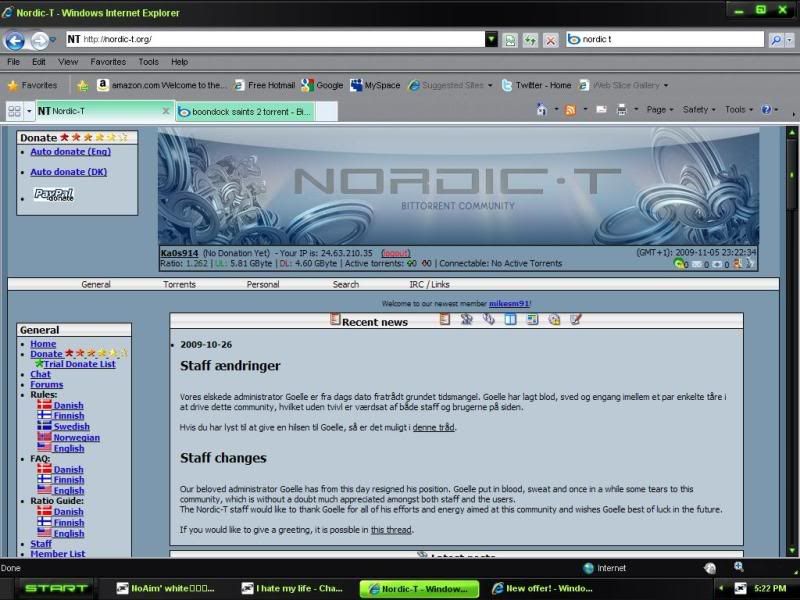Click the orange RSS Feeds icon

point(570,109)
